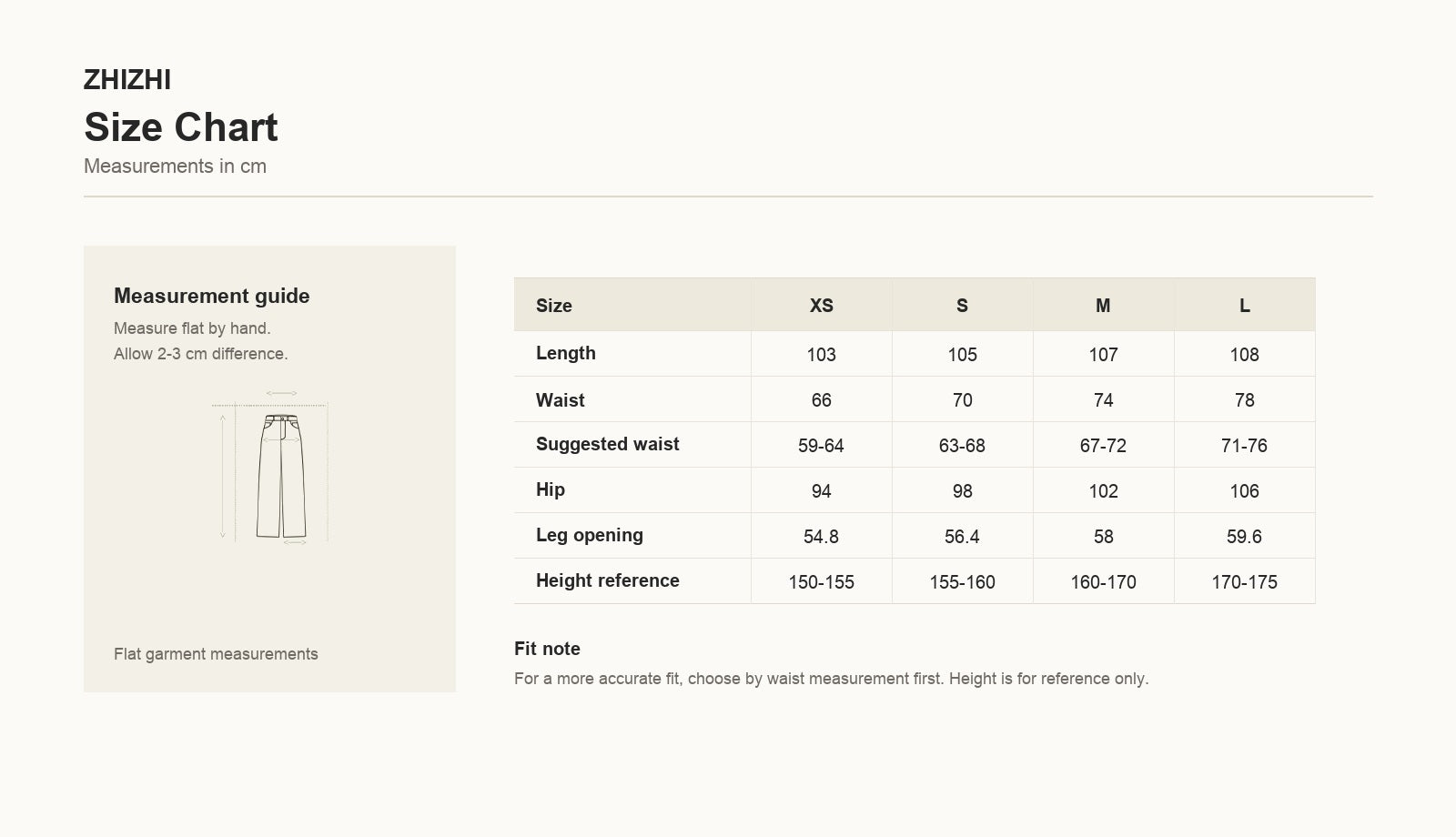Click the Size Chart title

point(181,127)
